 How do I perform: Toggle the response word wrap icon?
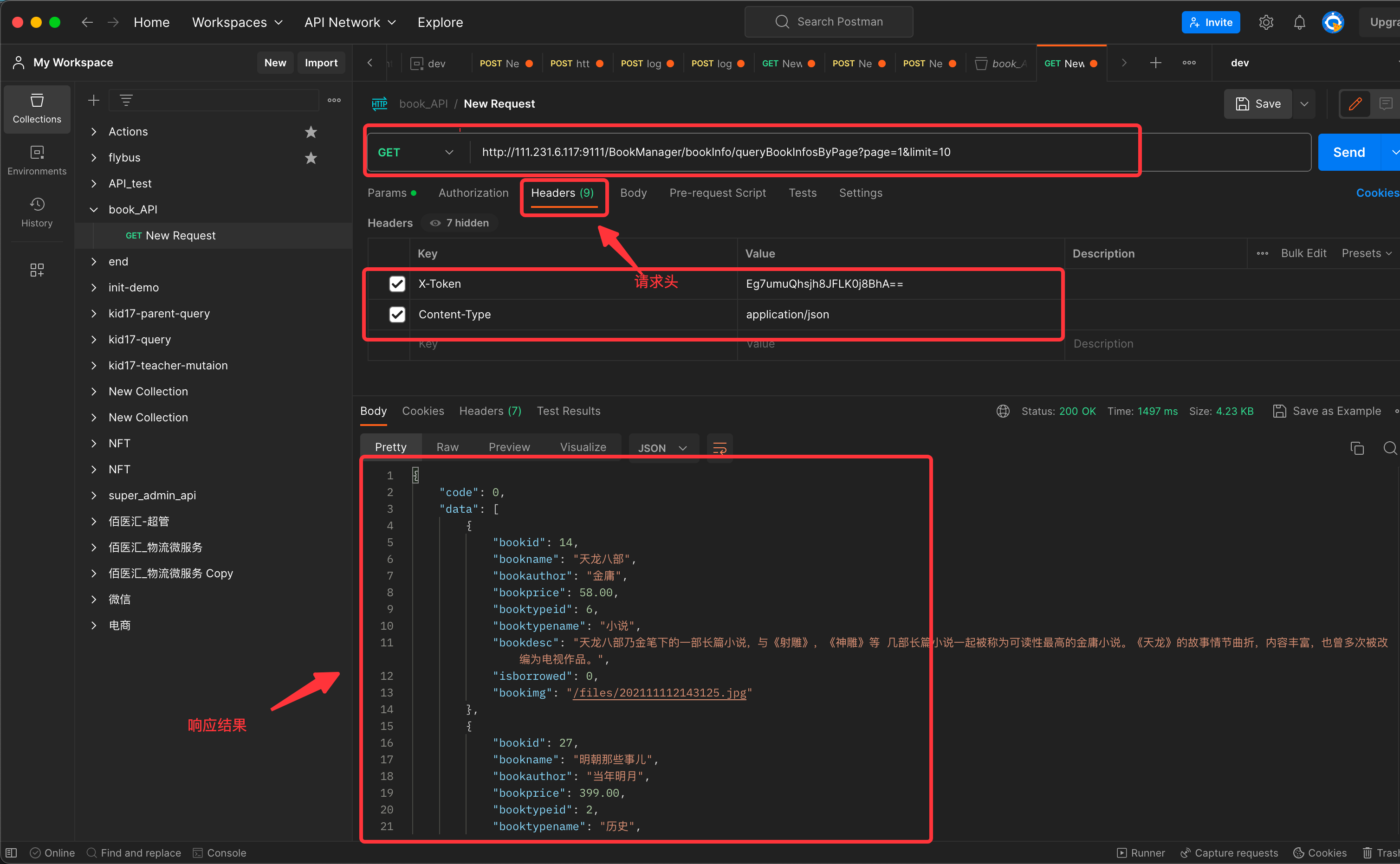click(x=719, y=448)
